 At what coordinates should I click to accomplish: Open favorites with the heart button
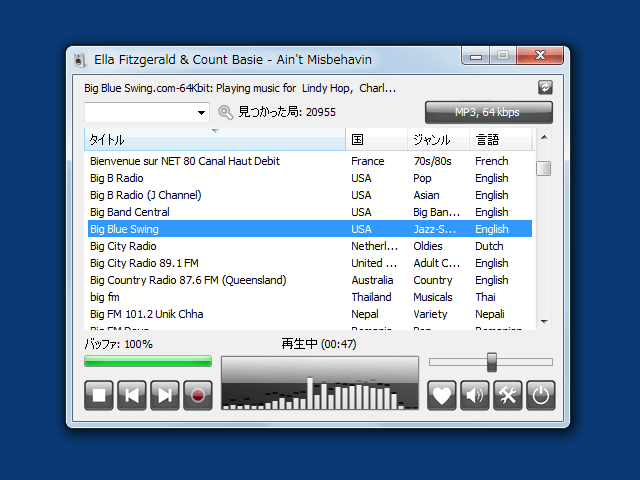(442, 395)
